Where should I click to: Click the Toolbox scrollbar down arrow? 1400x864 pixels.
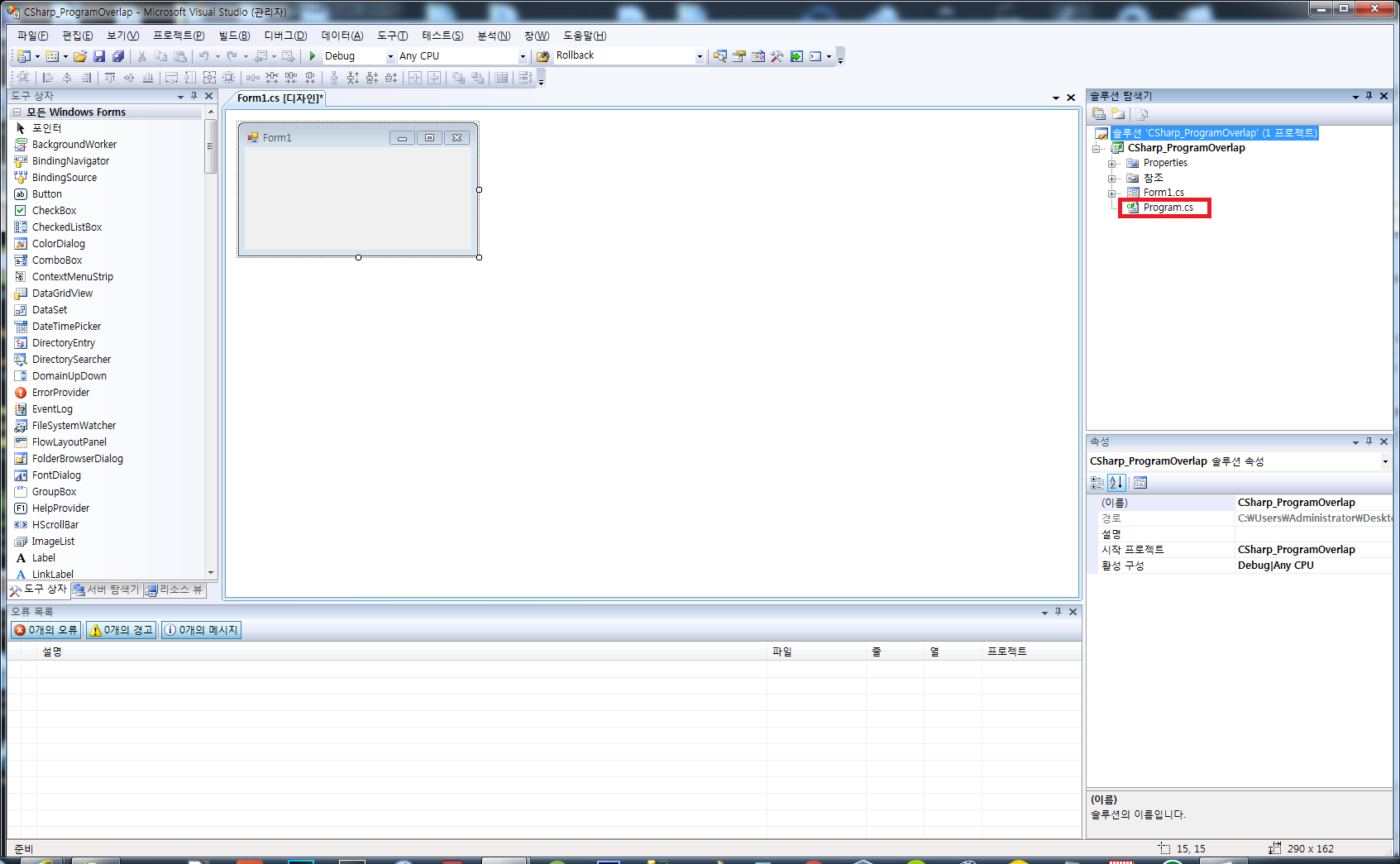(211, 572)
